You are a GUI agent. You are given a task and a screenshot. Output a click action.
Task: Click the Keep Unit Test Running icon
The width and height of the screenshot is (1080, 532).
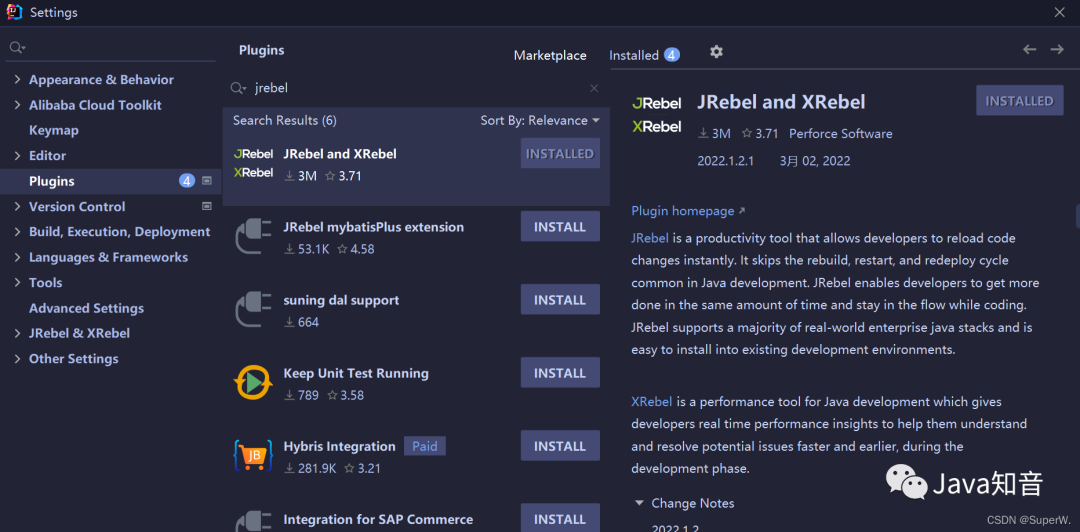253,382
